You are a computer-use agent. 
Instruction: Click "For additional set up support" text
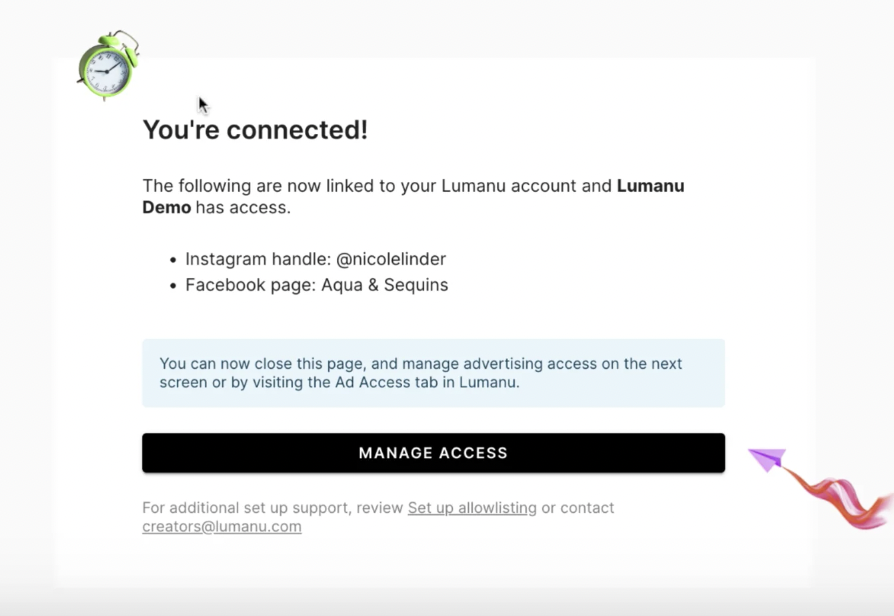[x=272, y=508]
